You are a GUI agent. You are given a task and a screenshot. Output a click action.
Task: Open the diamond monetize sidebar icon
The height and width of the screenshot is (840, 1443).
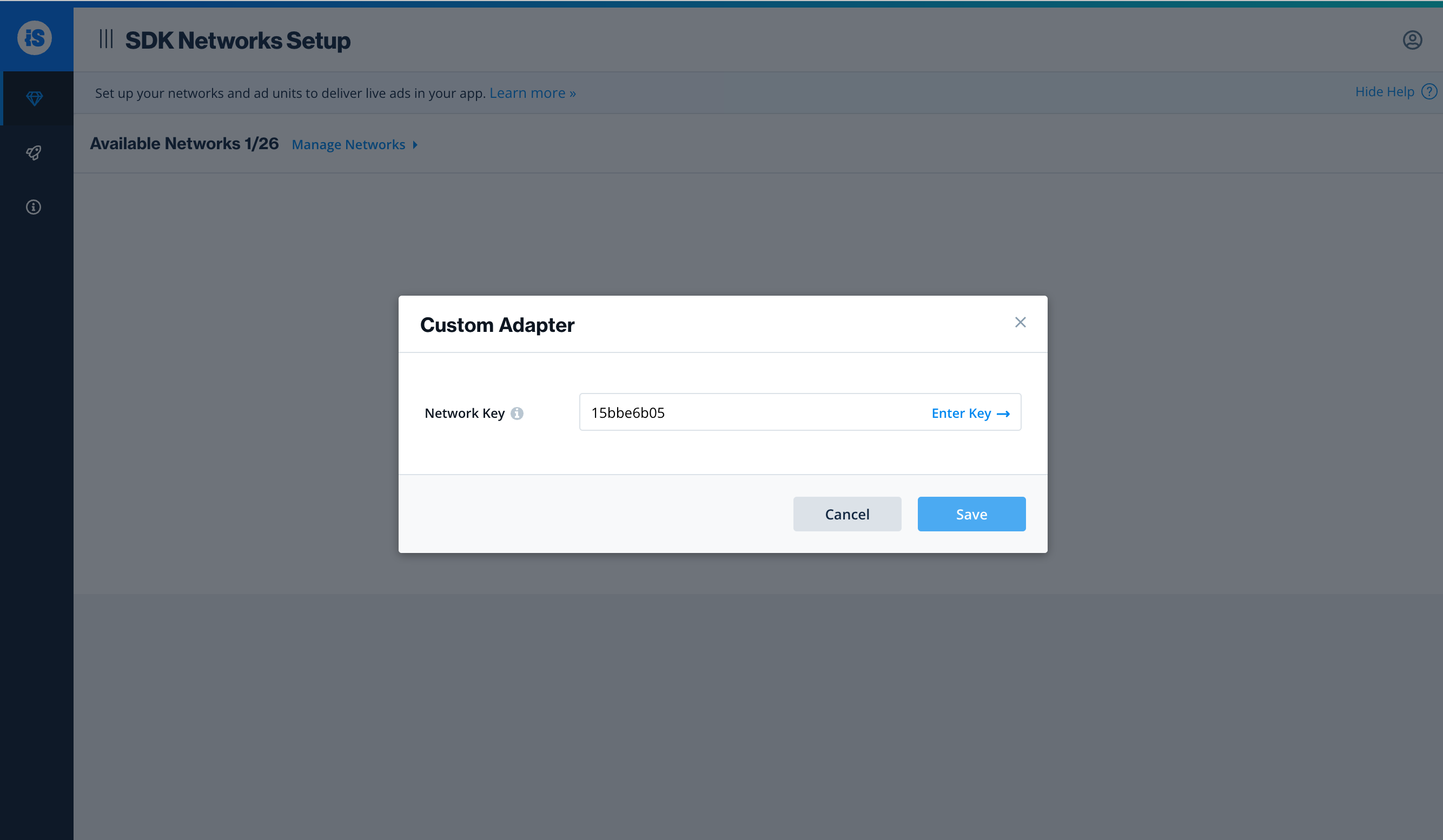point(35,98)
